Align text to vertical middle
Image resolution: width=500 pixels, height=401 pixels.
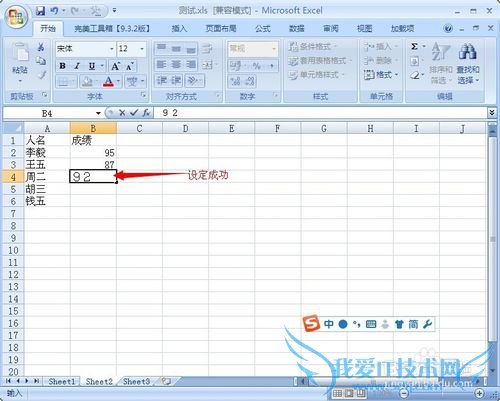(x=176, y=49)
